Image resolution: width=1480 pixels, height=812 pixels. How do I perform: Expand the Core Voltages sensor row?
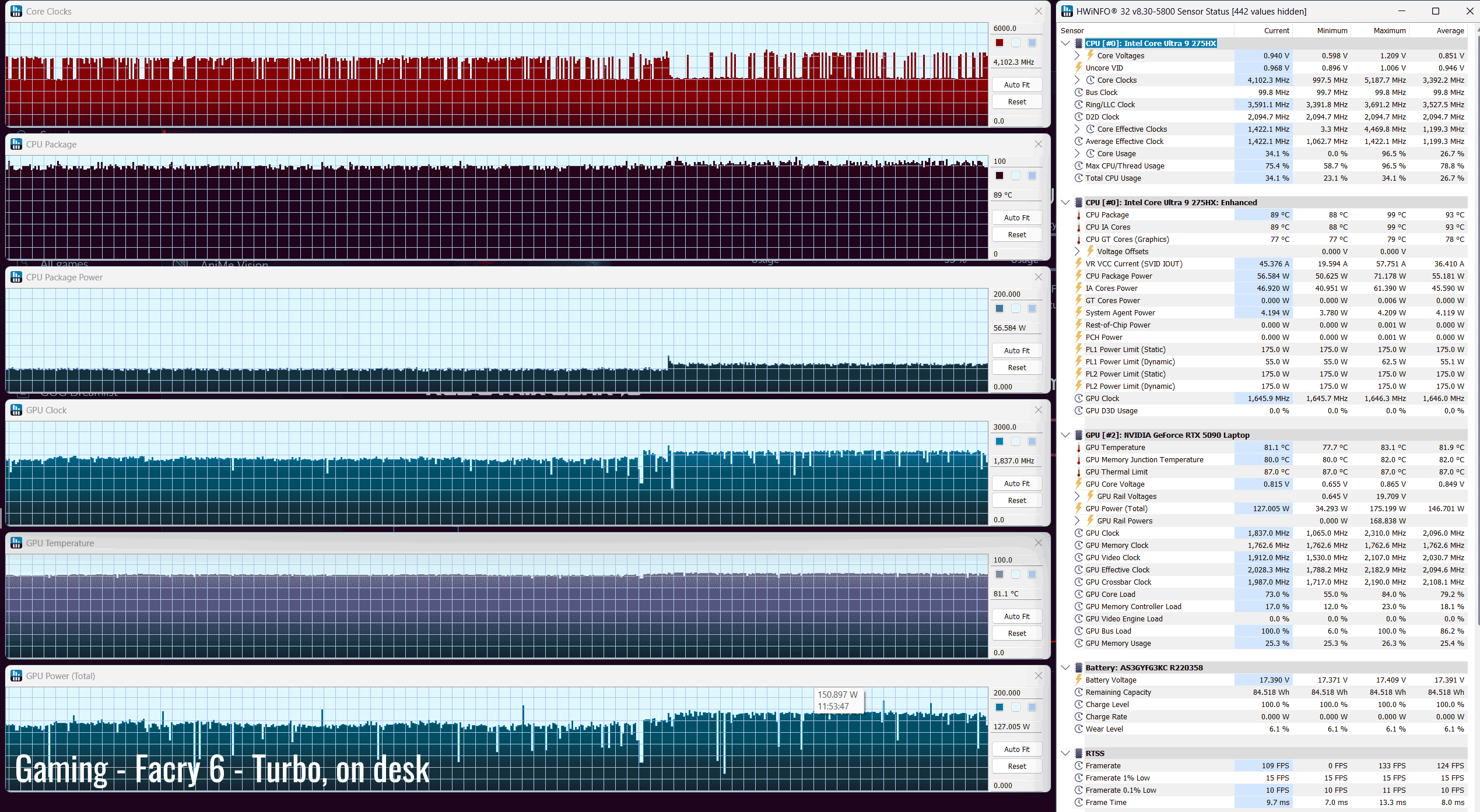[1077, 55]
